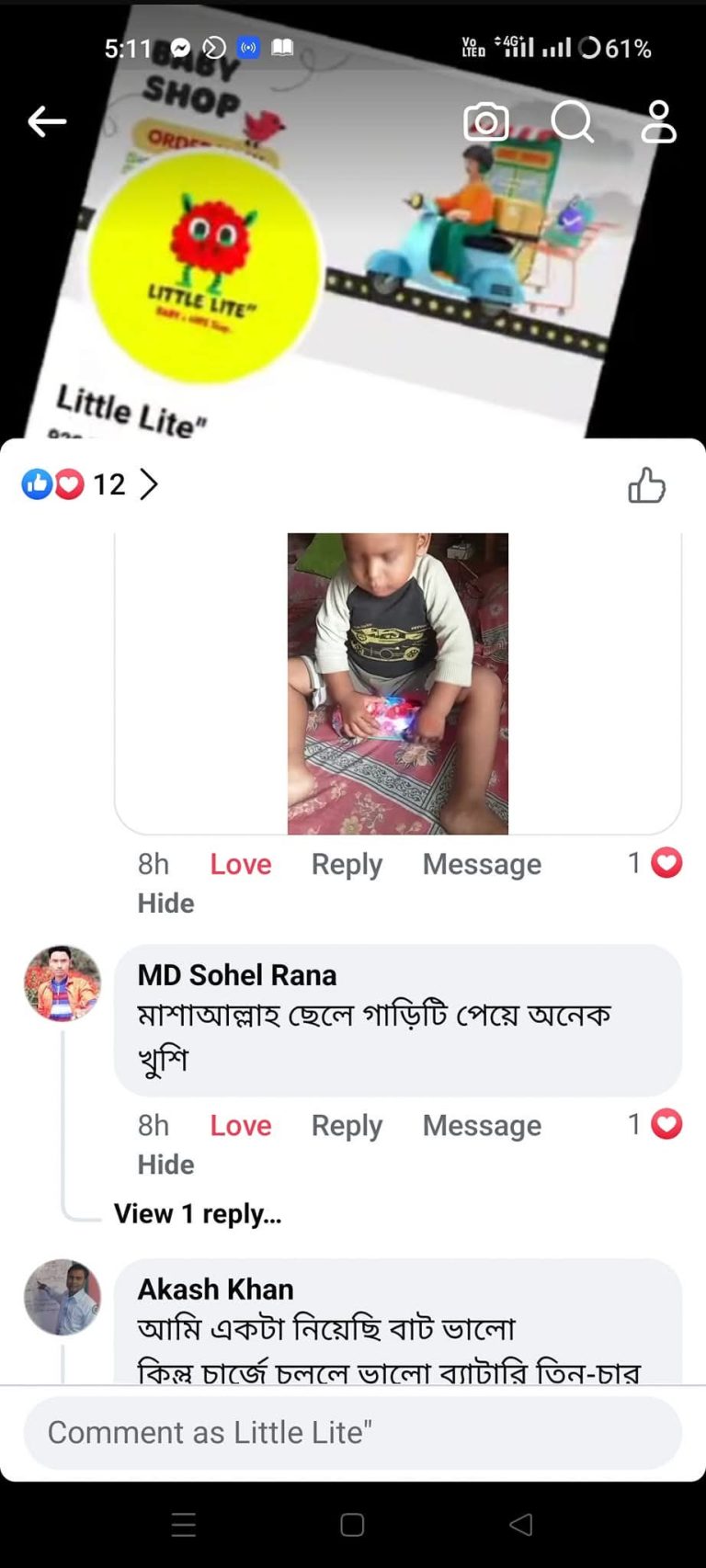Hide the baby photo comment
Viewport: 706px width, 1568px height.
point(165,903)
